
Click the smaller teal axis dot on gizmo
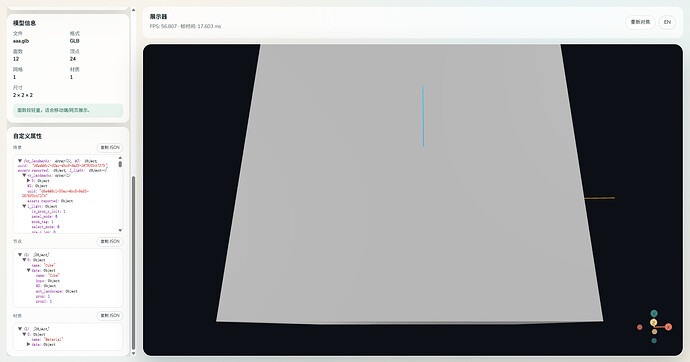pyautogui.click(x=654, y=340)
